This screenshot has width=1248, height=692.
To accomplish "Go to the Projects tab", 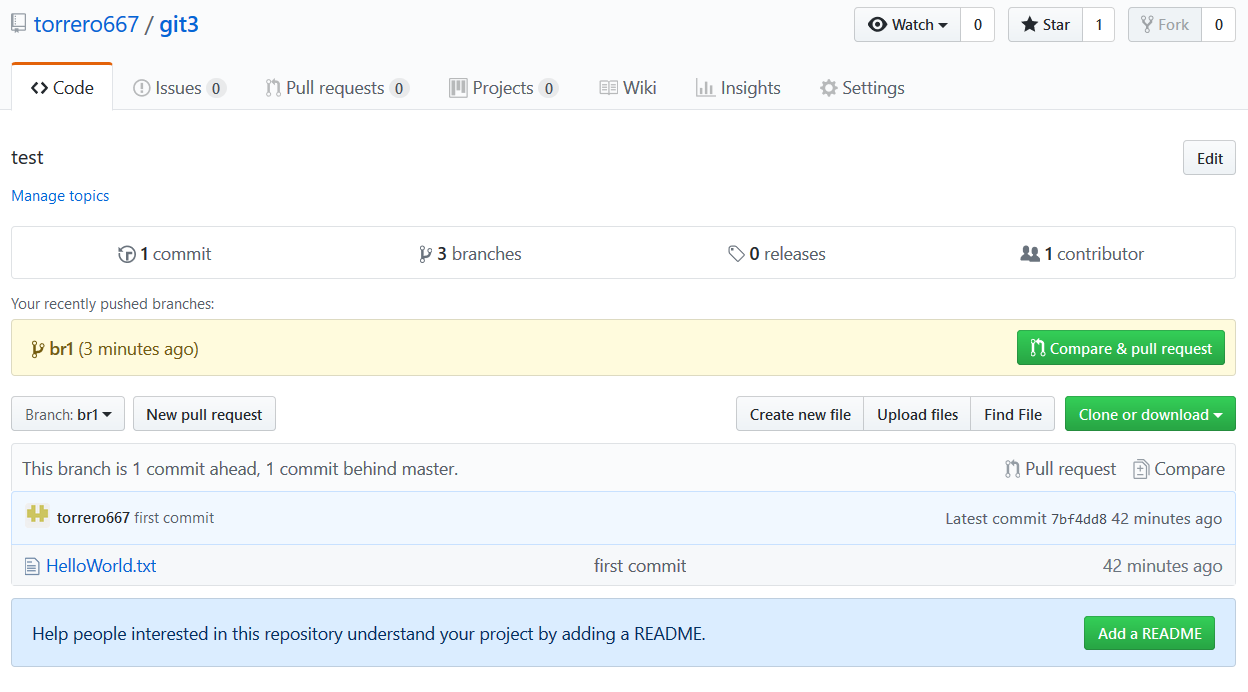I will coord(503,88).
